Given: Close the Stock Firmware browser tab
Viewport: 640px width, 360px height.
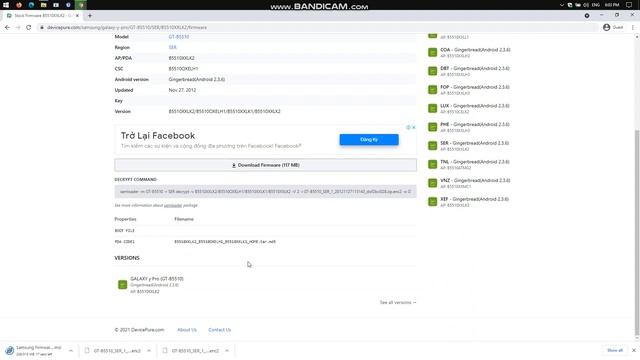Looking at the screenshot, I should (x=77, y=16).
